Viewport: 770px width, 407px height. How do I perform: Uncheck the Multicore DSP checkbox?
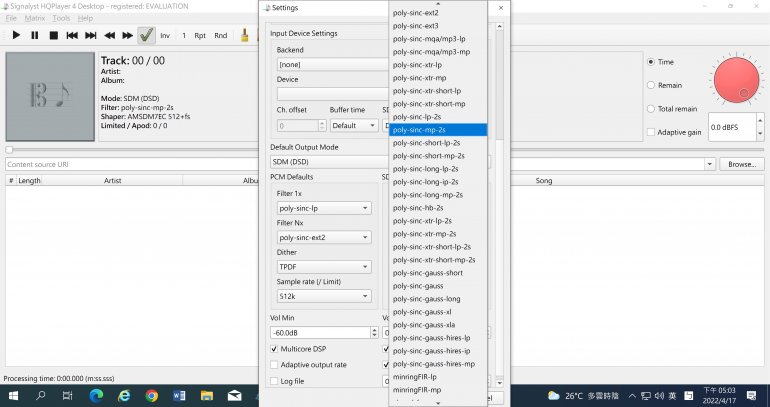(x=275, y=349)
